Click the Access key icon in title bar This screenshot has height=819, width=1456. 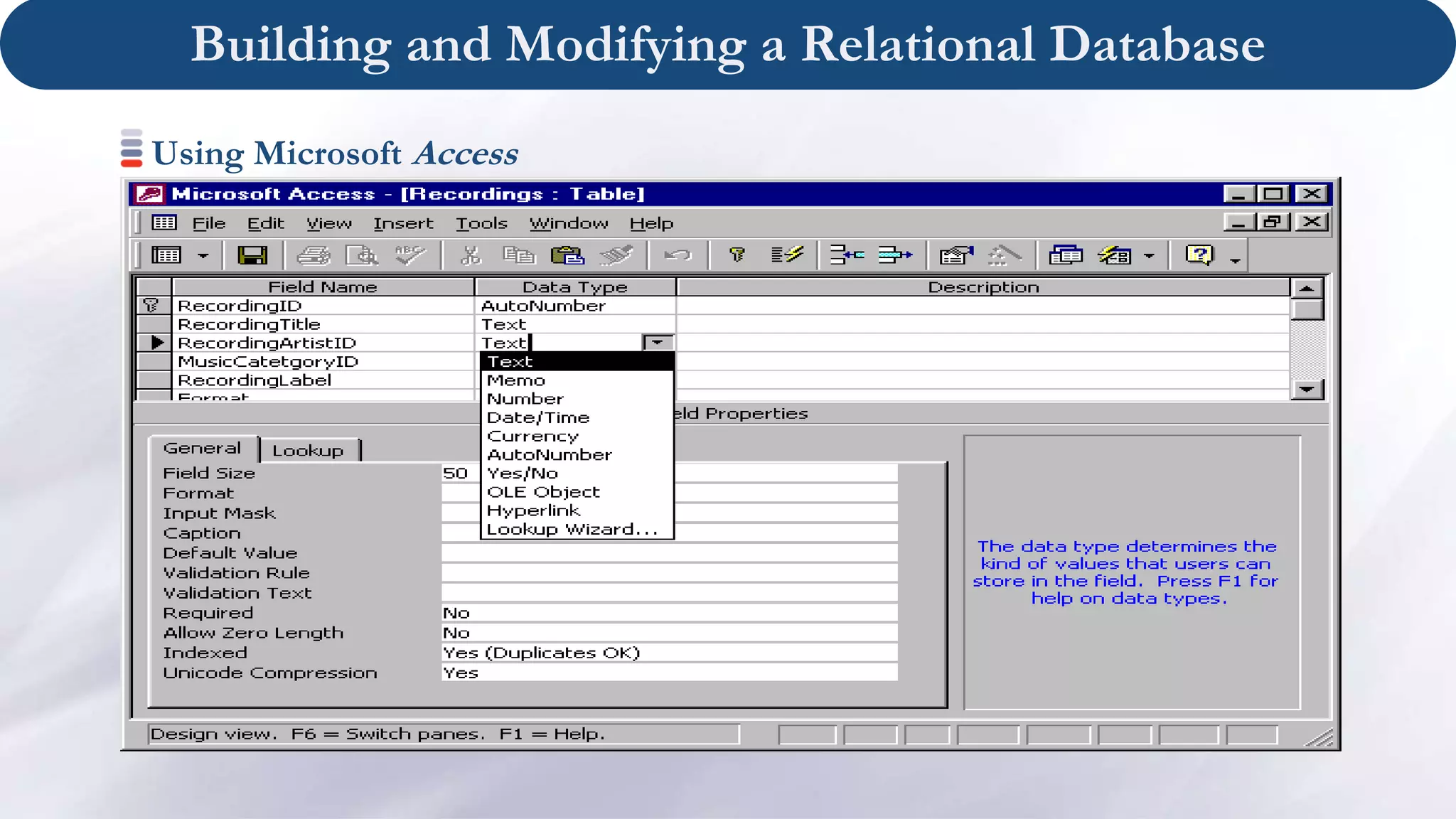coord(150,193)
